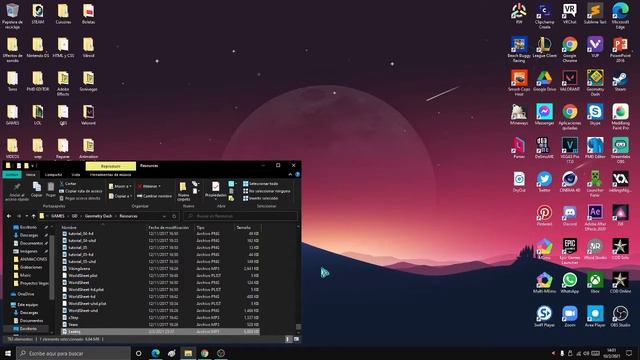Select the Minecraft Launcher desktop shortcut

click(595, 184)
